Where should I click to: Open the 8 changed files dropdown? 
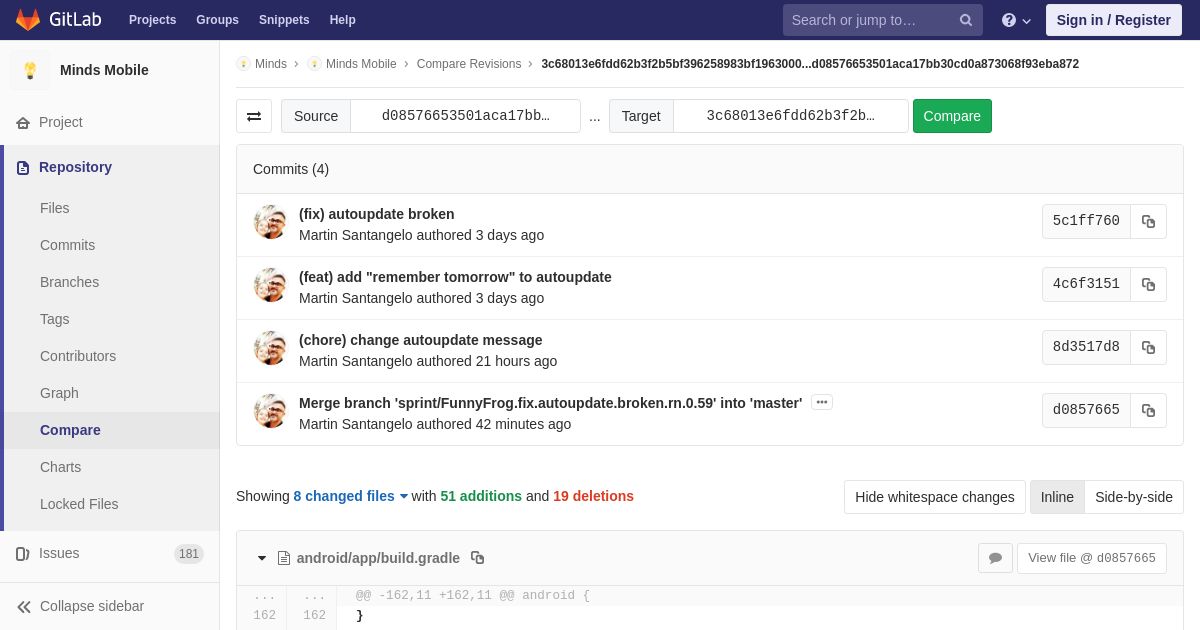(351, 496)
